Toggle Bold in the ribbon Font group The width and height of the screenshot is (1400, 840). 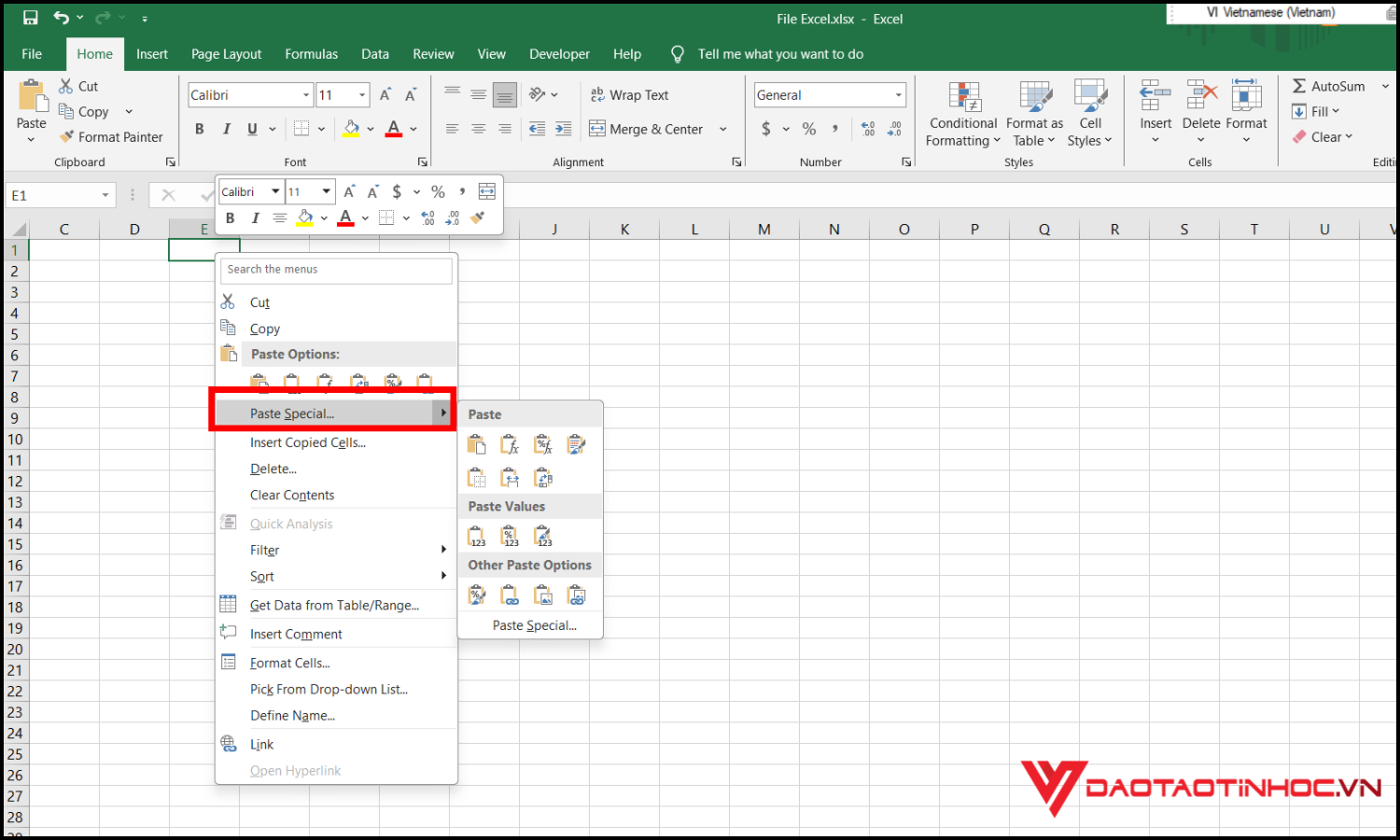coord(199,129)
